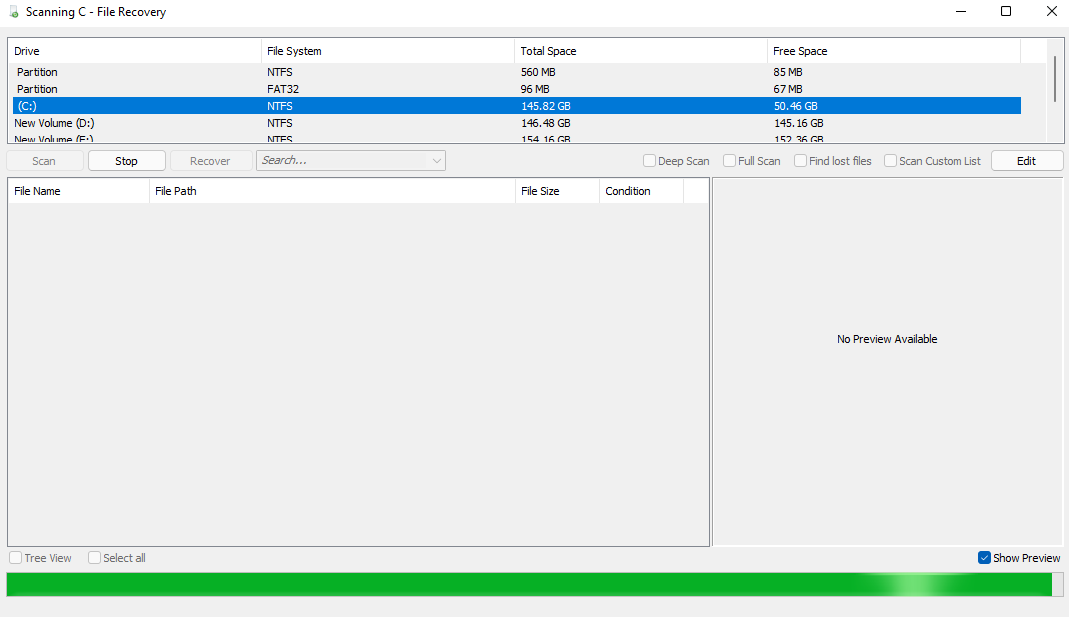Click the Condition column header
Viewport: 1069px width, 617px height.
[641, 191]
